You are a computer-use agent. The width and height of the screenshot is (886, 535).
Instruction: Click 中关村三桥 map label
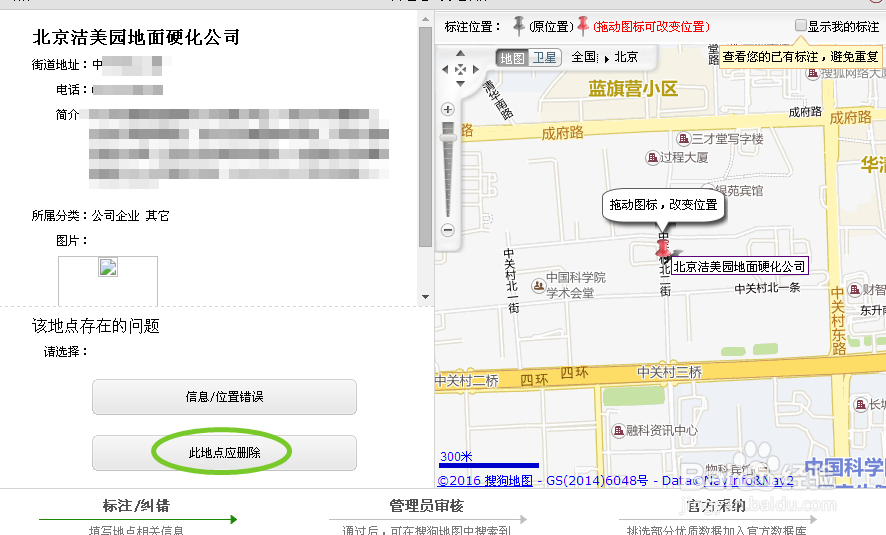click(x=670, y=372)
